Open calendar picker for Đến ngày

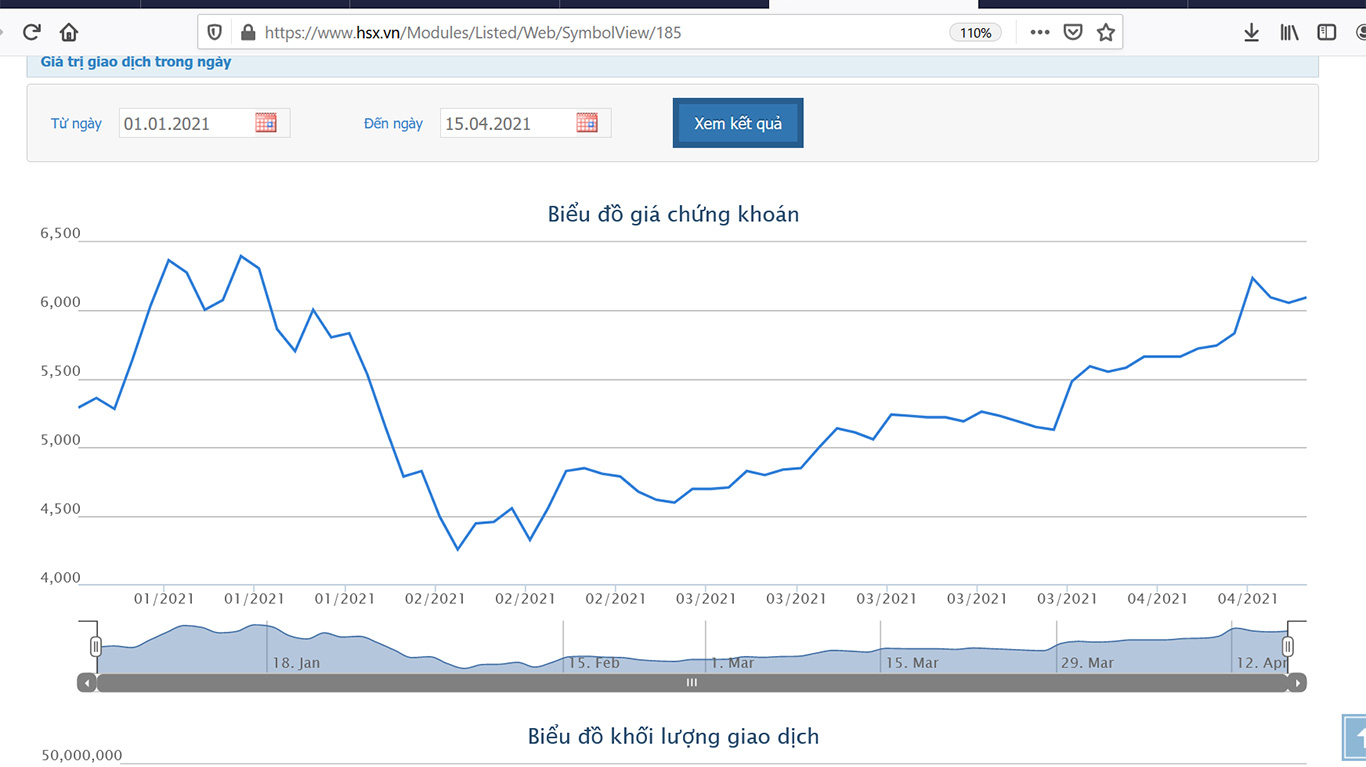pos(587,123)
